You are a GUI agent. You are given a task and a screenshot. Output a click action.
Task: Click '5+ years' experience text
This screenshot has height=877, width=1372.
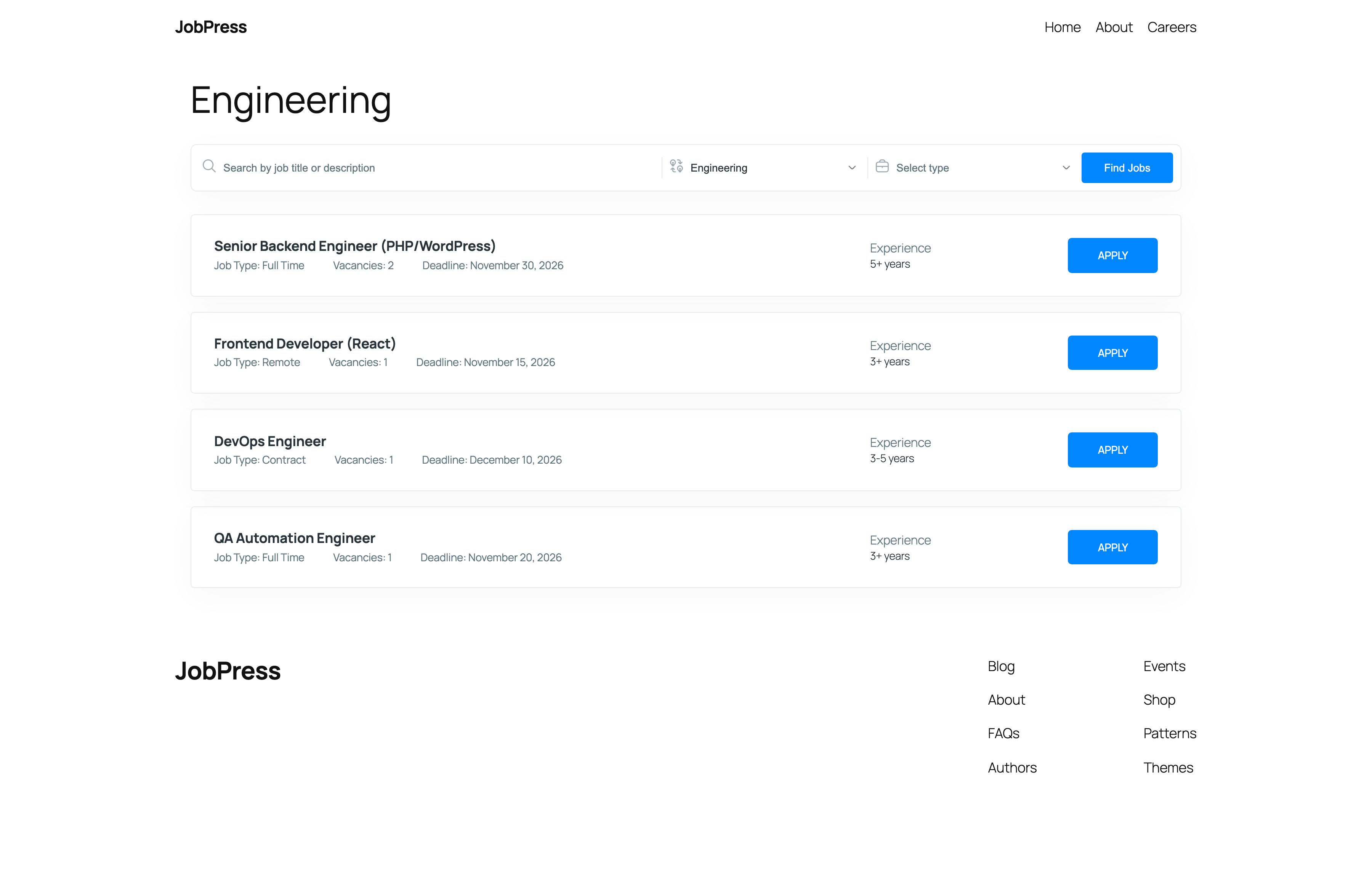(890, 264)
